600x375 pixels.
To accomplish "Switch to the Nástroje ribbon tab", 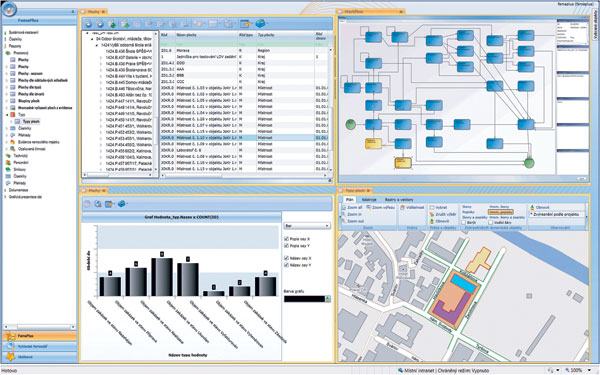I will click(369, 200).
